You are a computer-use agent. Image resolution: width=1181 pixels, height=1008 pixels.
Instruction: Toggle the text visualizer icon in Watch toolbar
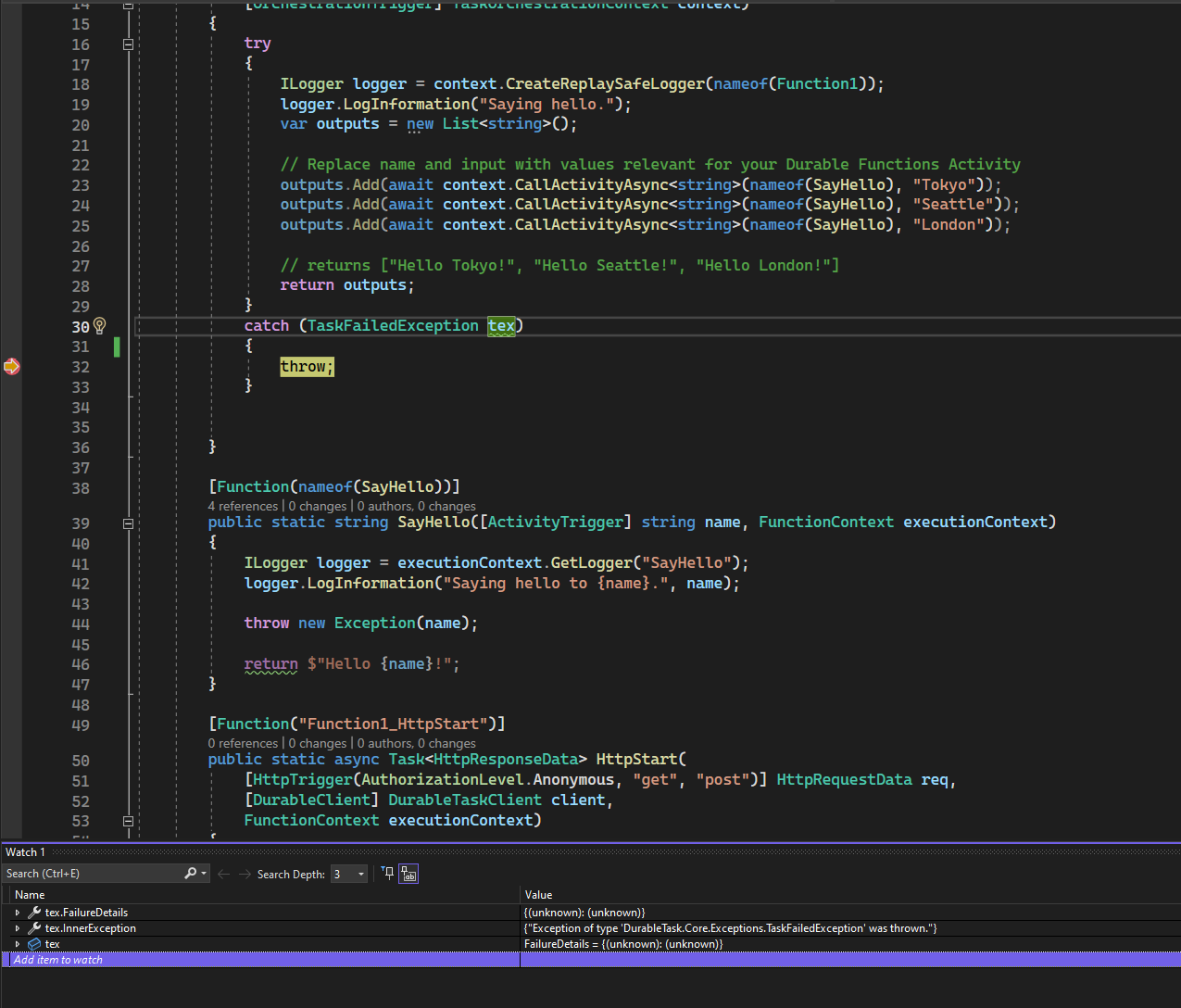coord(407,873)
